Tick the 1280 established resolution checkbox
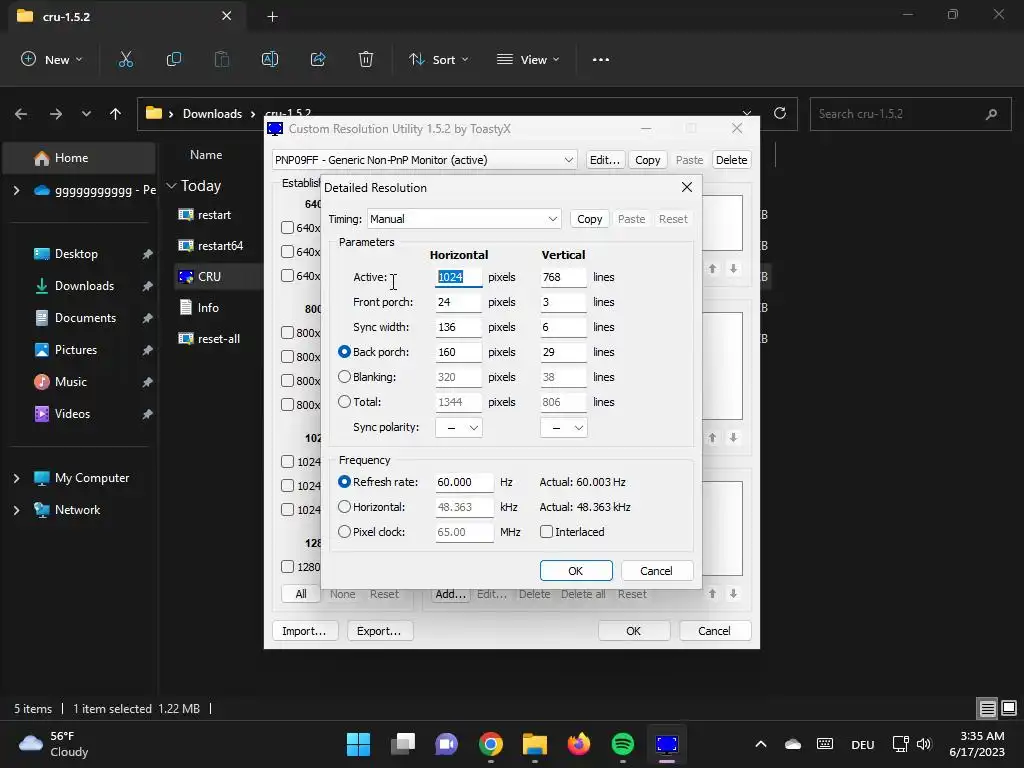The height and width of the screenshot is (768, 1024). (x=287, y=567)
